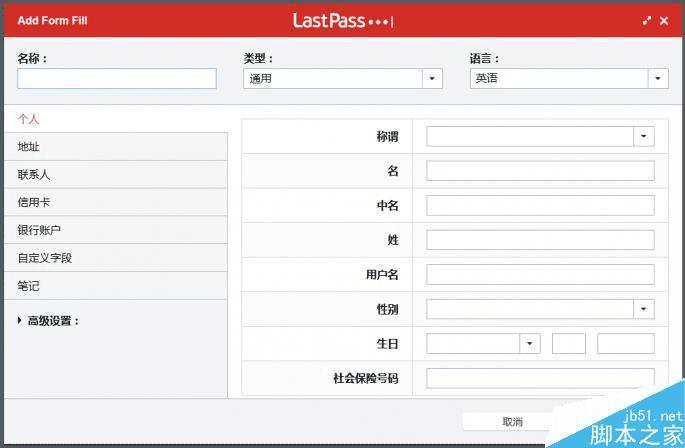Click the 名称 name input field
The width and height of the screenshot is (685, 448).
point(117,79)
